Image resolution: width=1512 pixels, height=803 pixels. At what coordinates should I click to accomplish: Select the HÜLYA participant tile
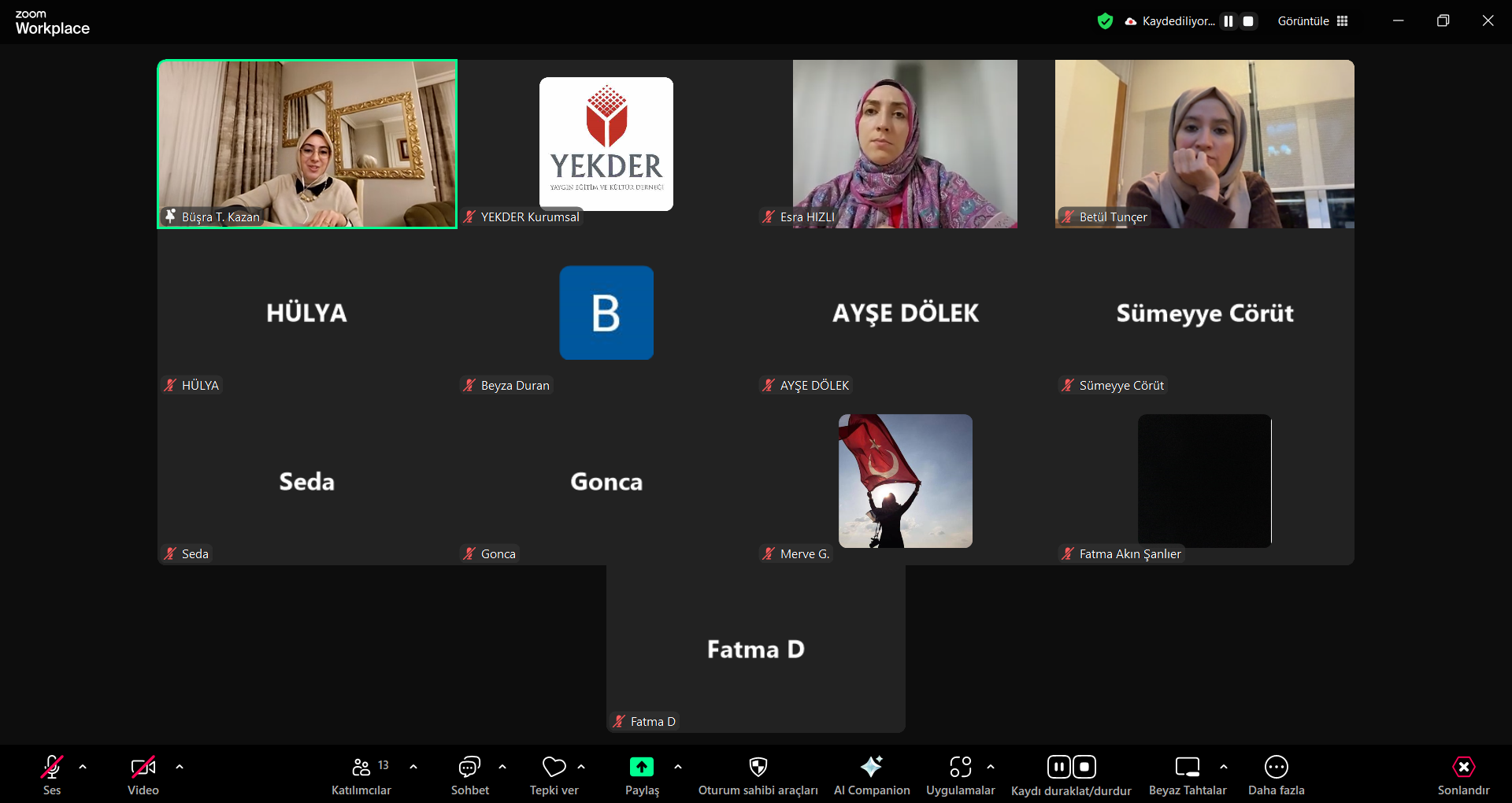pos(307,313)
